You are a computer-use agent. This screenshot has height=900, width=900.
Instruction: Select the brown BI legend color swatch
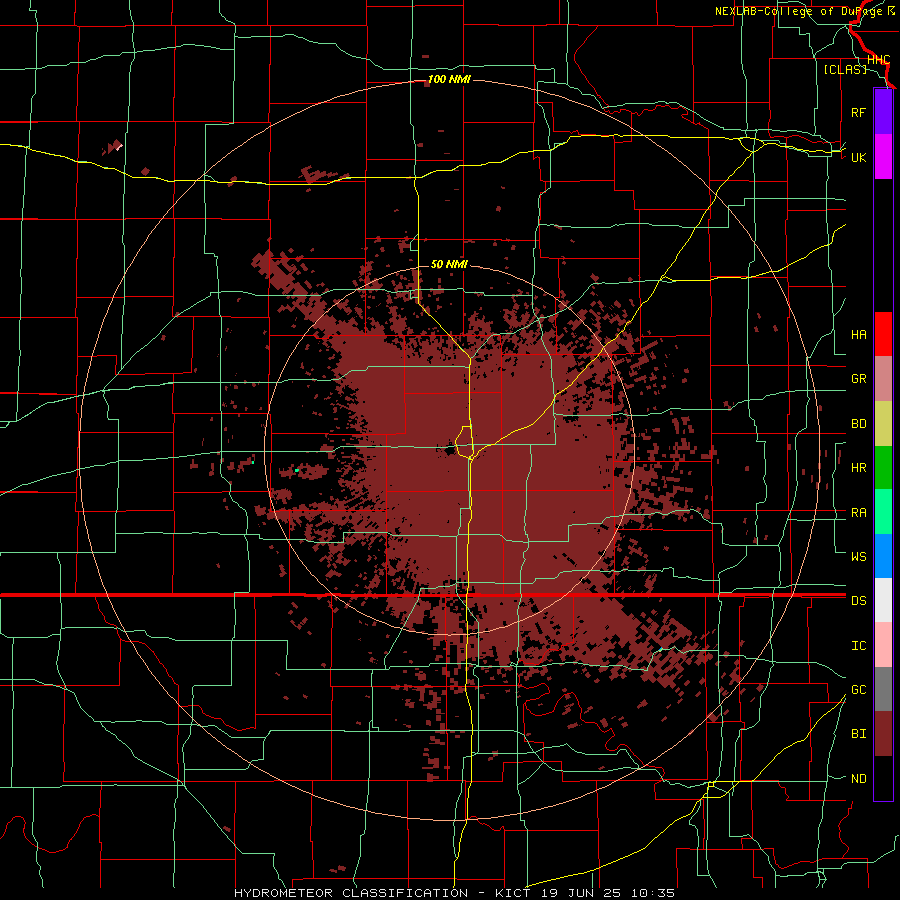883,734
